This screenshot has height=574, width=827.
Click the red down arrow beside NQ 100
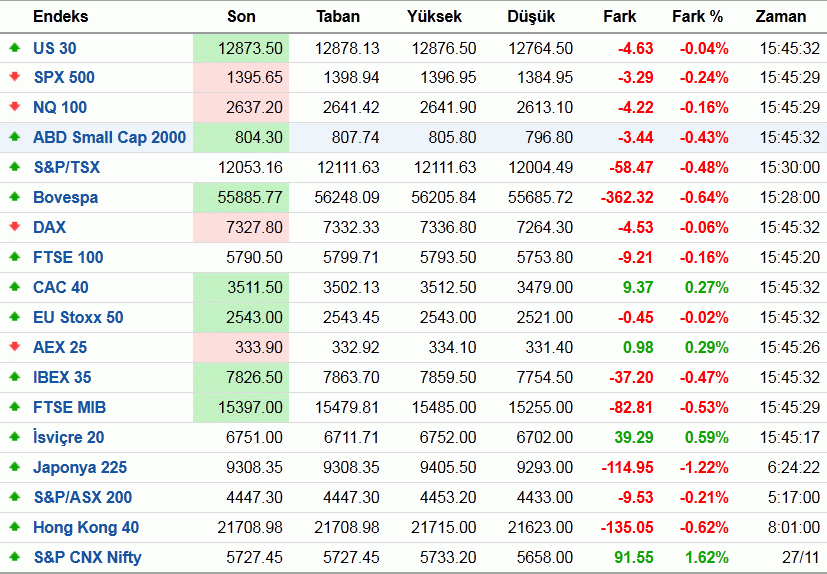pos(15,107)
